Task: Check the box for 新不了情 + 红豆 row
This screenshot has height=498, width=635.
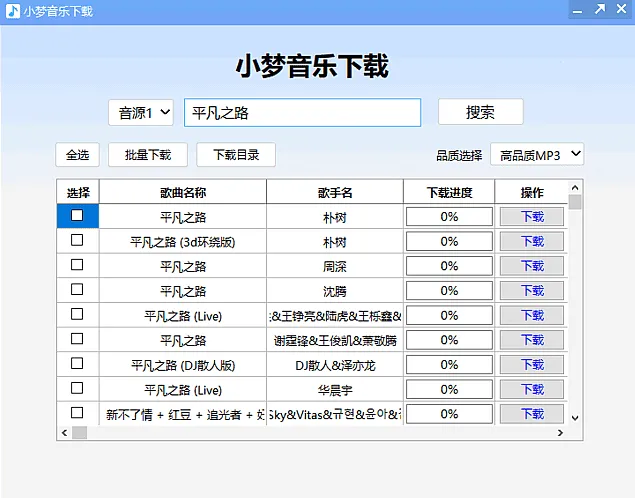Action: coord(77,413)
